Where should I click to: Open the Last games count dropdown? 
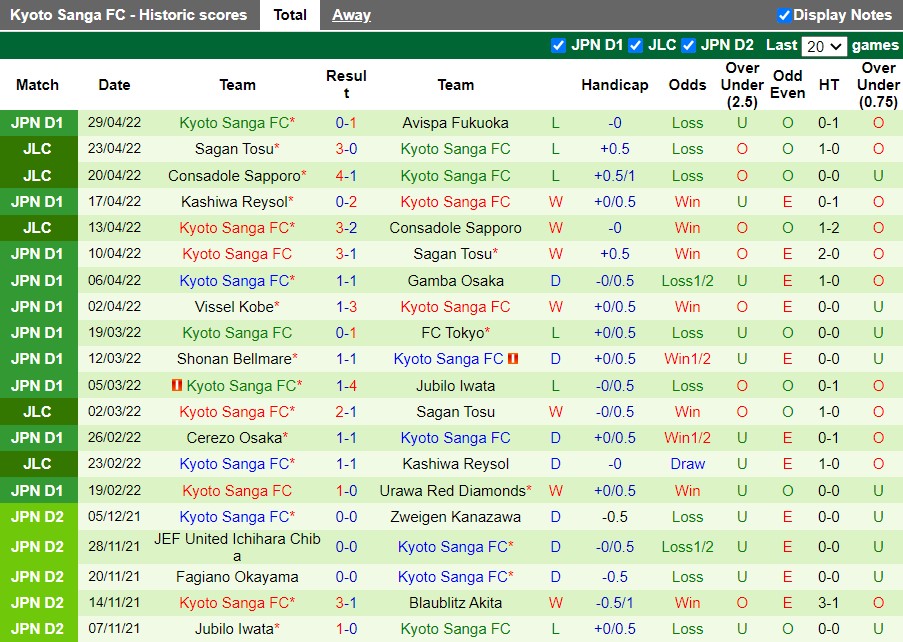tap(824, 45)
